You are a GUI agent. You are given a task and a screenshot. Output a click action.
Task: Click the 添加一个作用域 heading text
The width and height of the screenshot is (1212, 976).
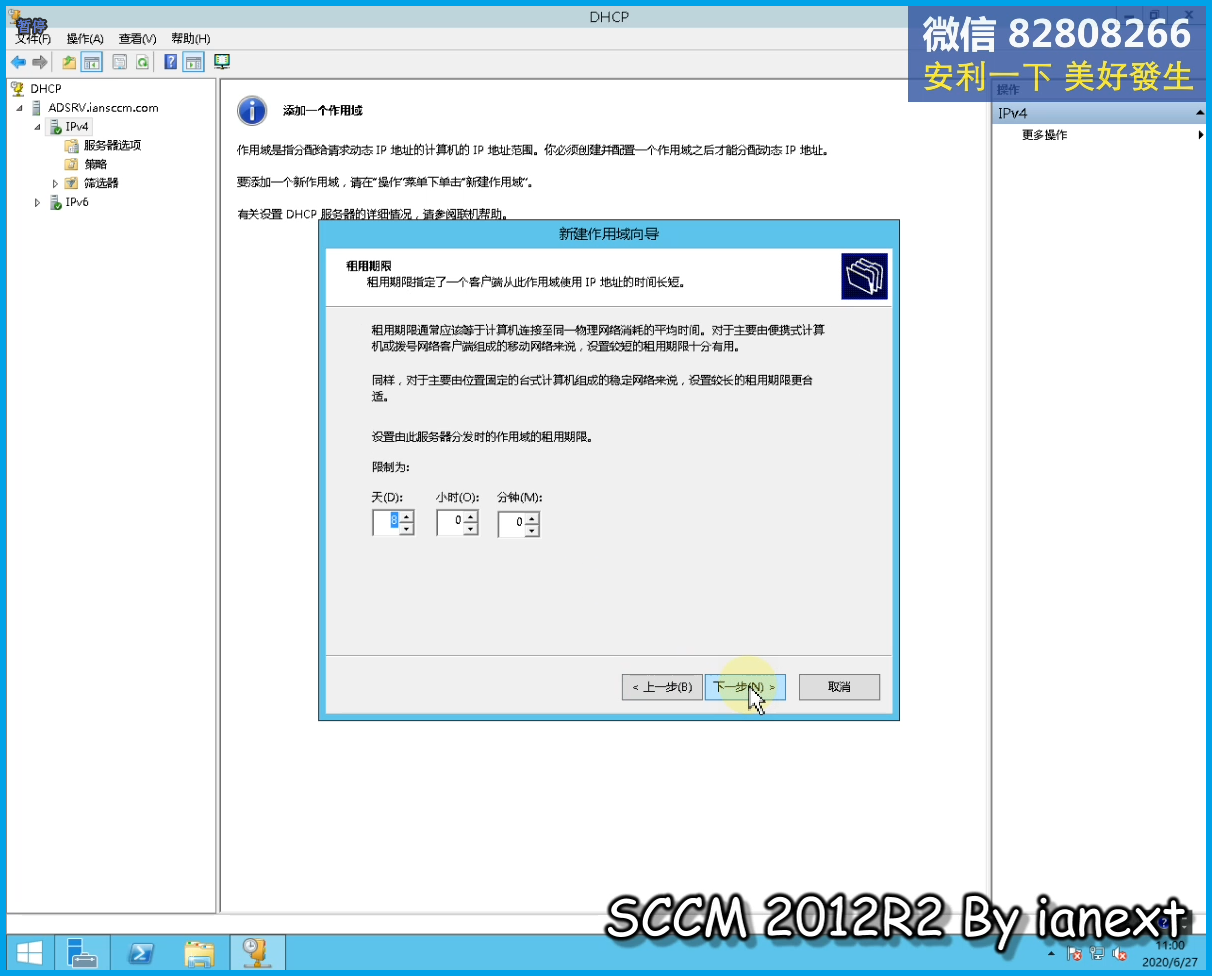[x=322, y=110]
